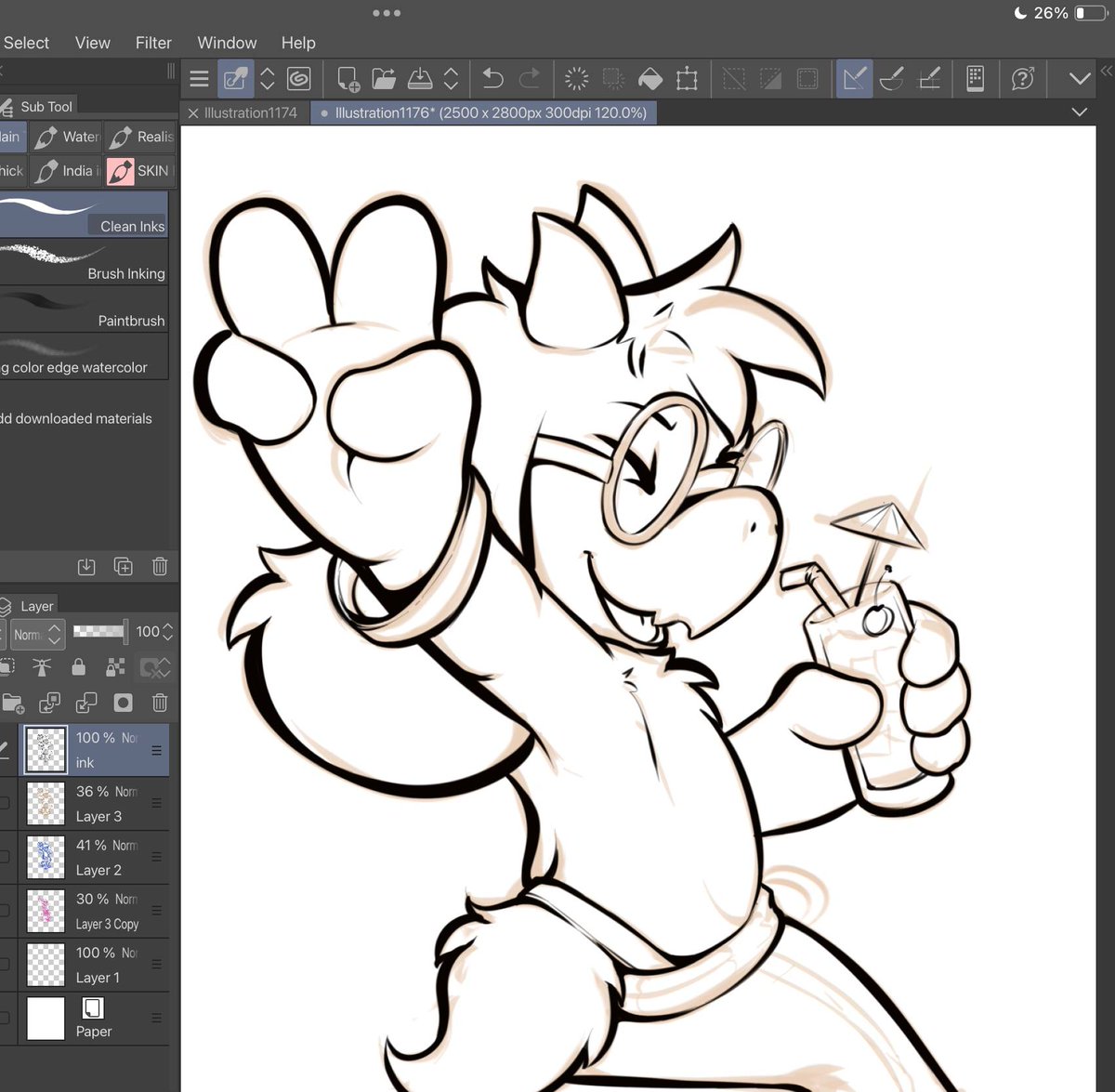This screenshot has height=1092, width=1115.
Task: Click the layer opacity slider
Action: (100, 631)
